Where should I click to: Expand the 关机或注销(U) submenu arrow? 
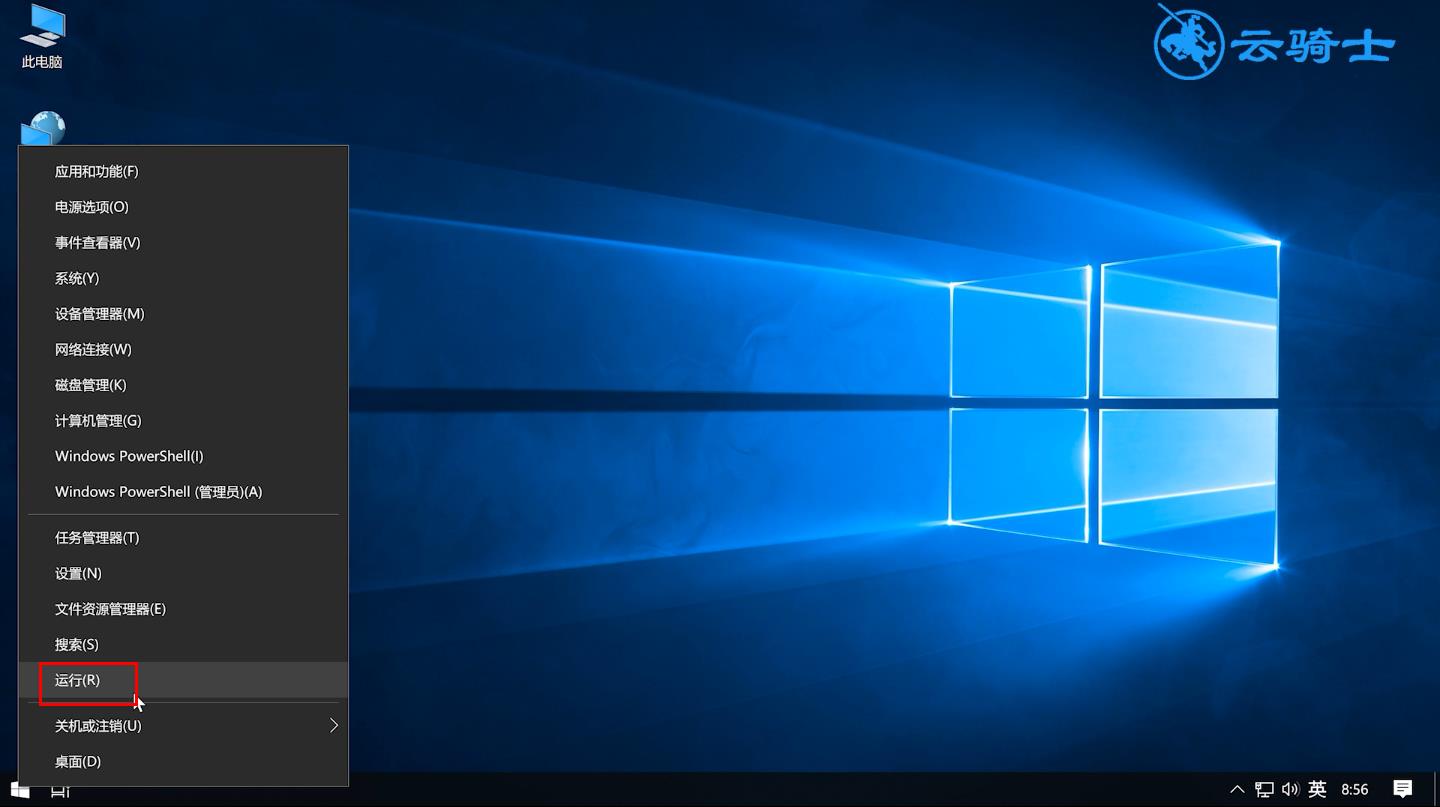pyautogui.click(x=334, y=725)
